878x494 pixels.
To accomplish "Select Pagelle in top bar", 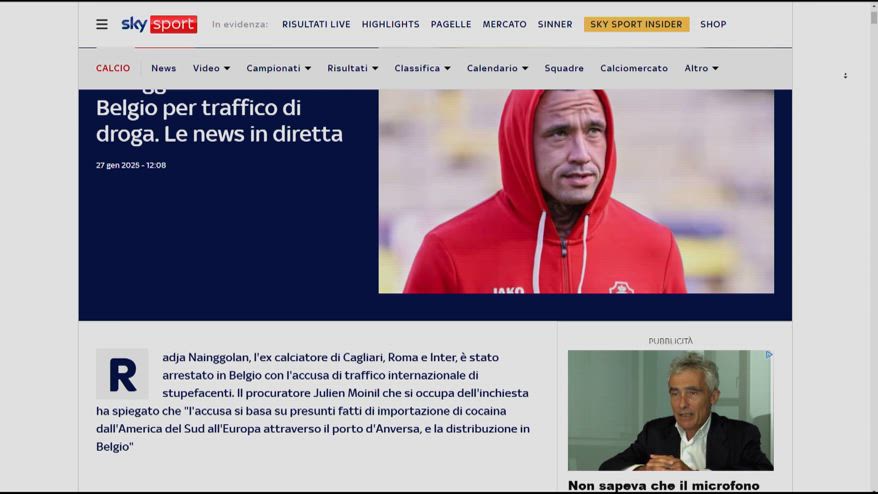I will click(x=451, y=24).
